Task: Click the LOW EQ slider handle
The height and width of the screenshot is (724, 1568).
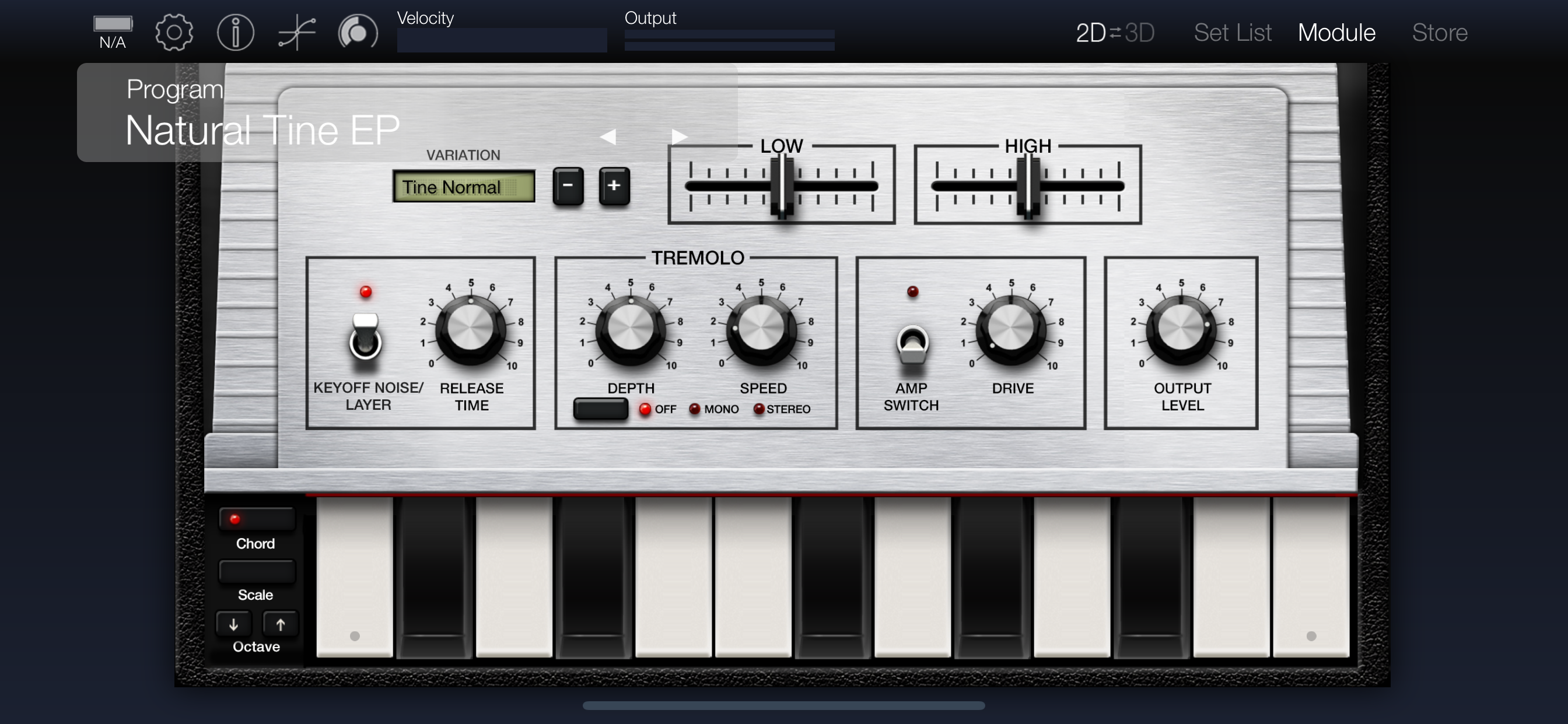Action: pos(782,185)
